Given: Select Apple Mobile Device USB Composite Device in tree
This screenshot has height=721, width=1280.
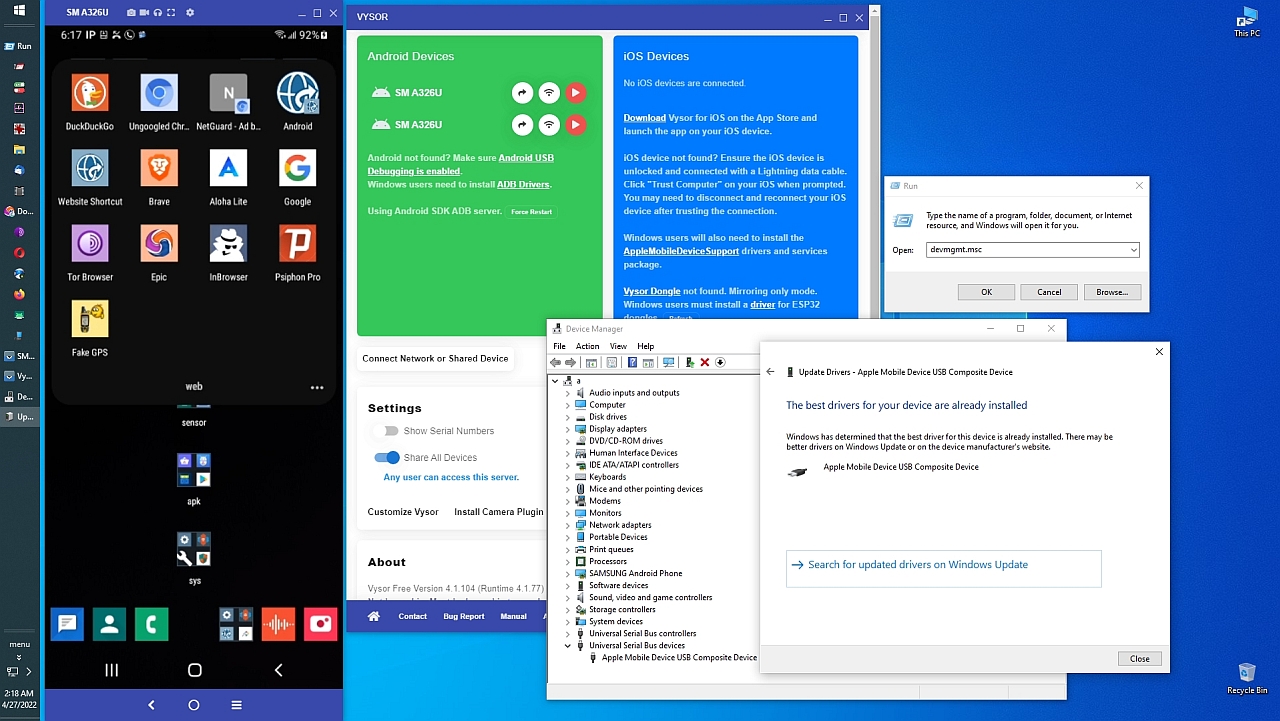Looking at the screenshot, I should [x=679, y=658].
